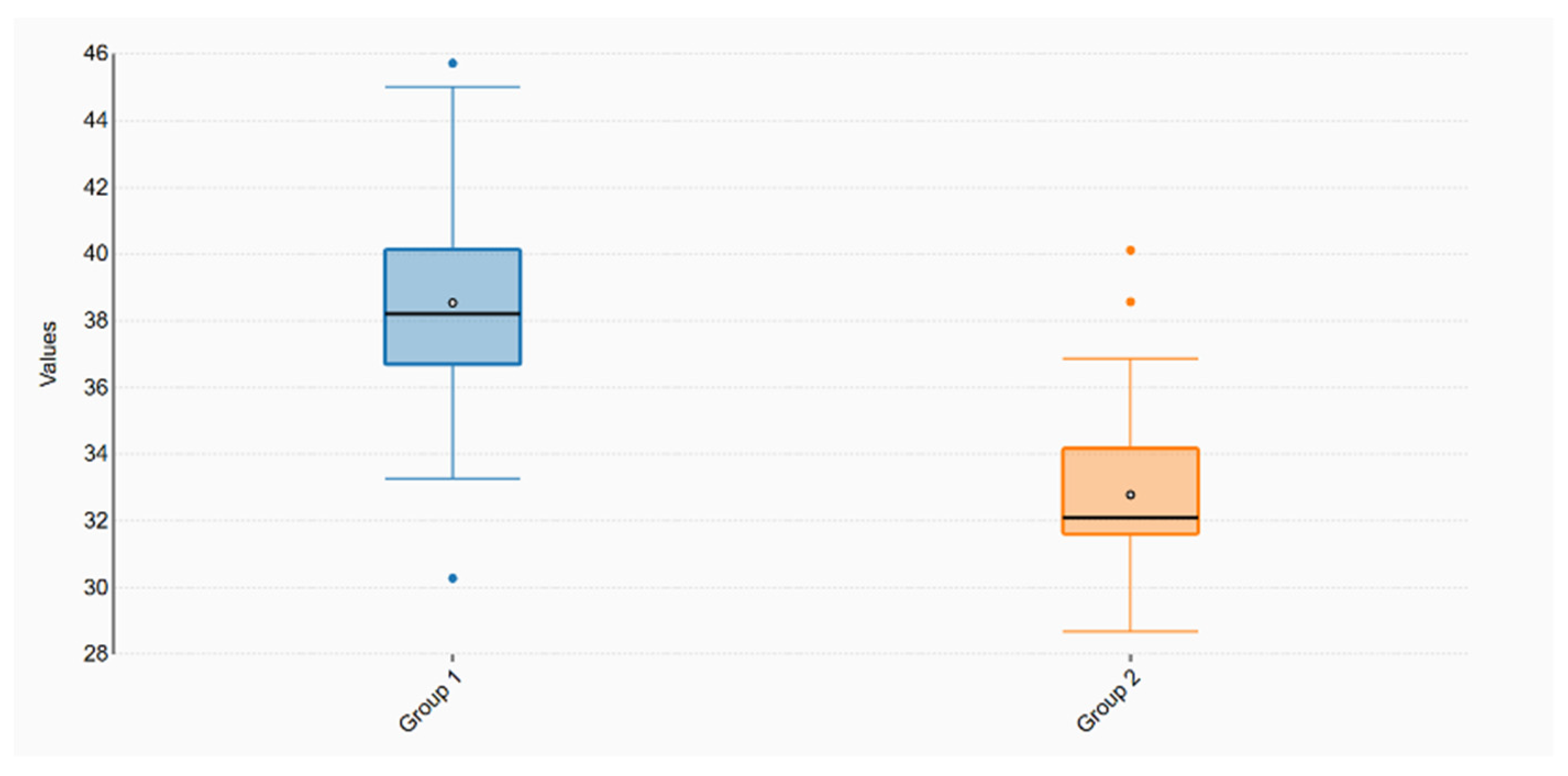Select the hollow mean marker in Group 1's box

[x=452, y=302]
